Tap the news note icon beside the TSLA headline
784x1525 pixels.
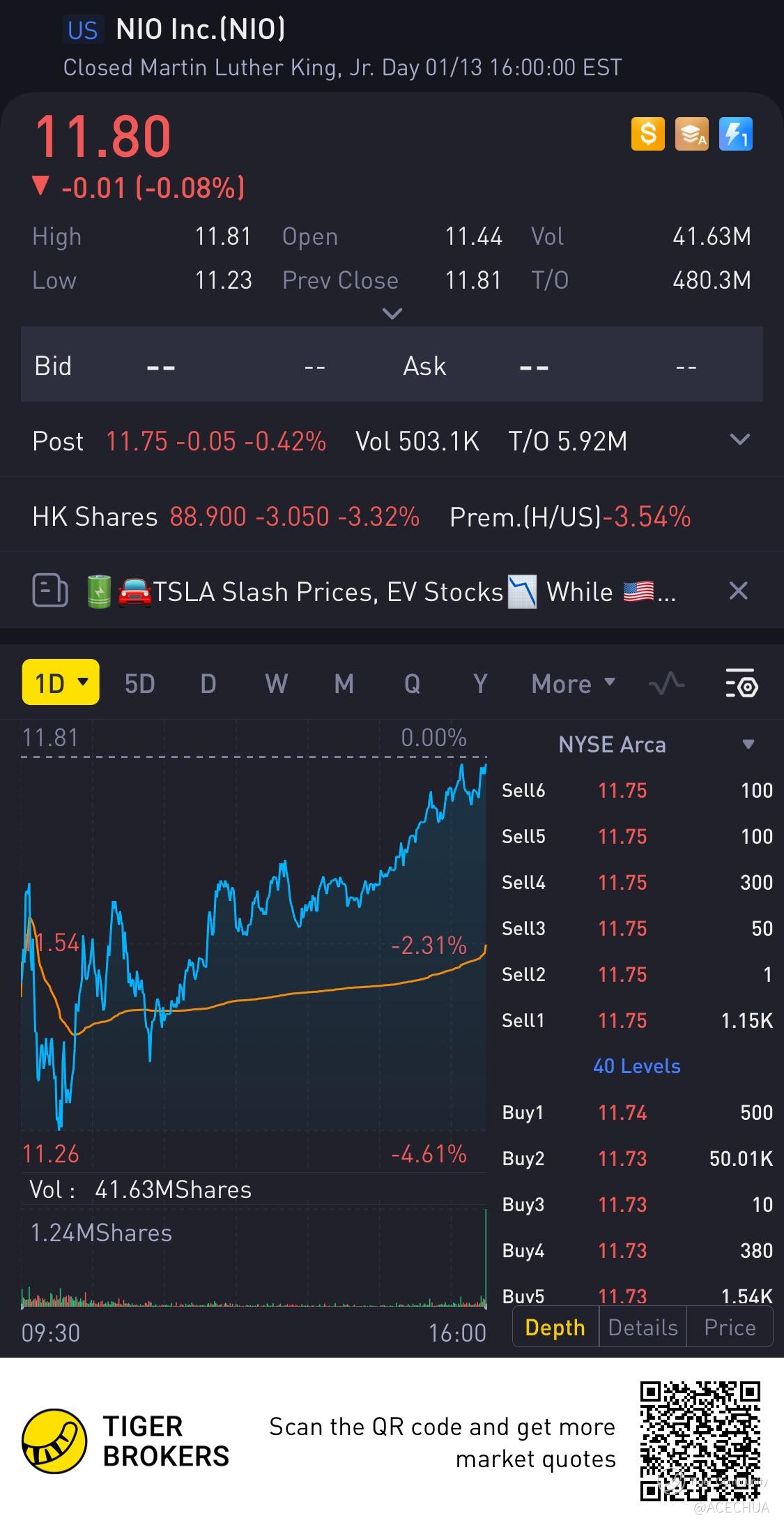(50, 591)
